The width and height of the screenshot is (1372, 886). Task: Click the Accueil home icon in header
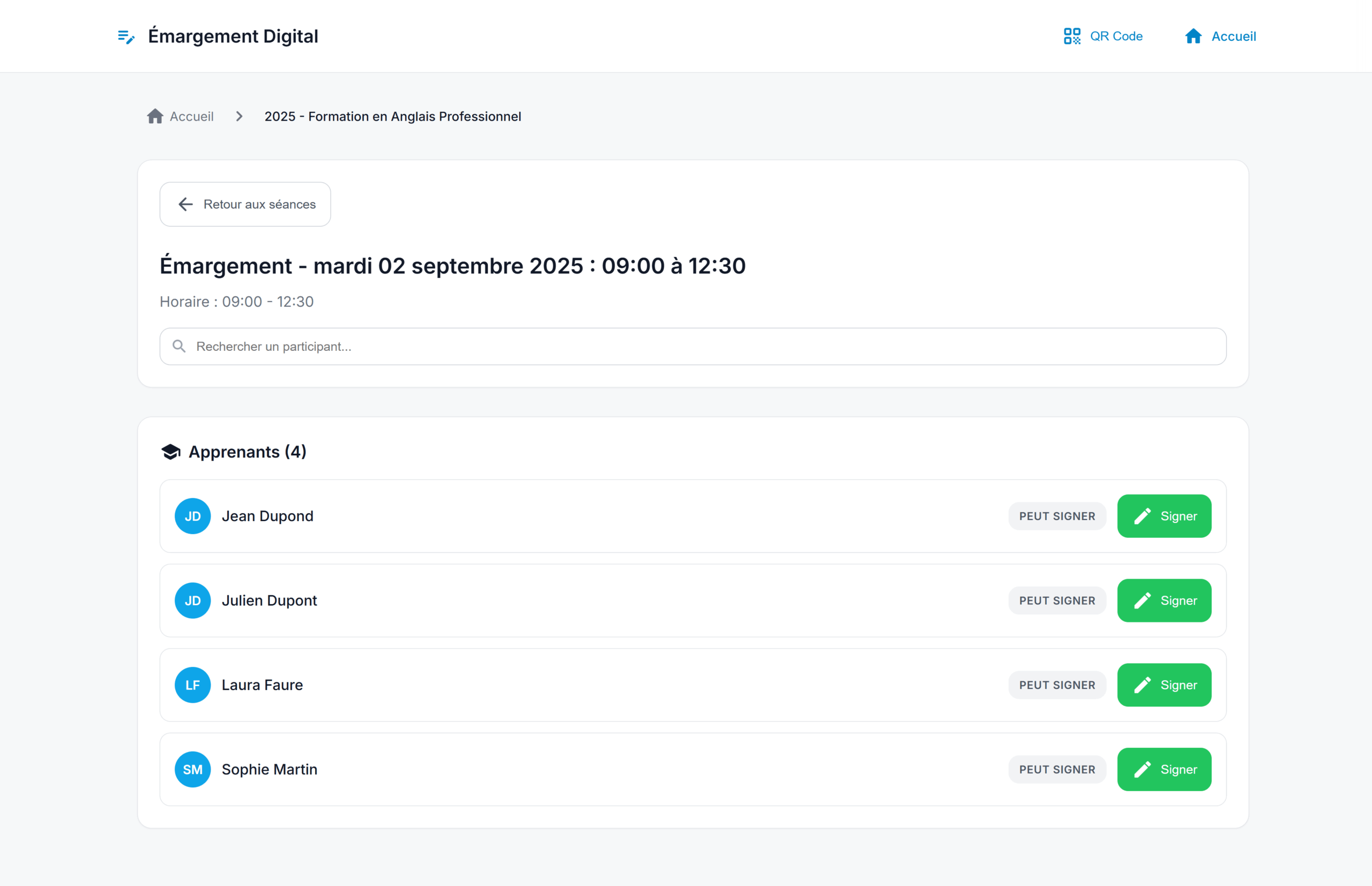1193,36
